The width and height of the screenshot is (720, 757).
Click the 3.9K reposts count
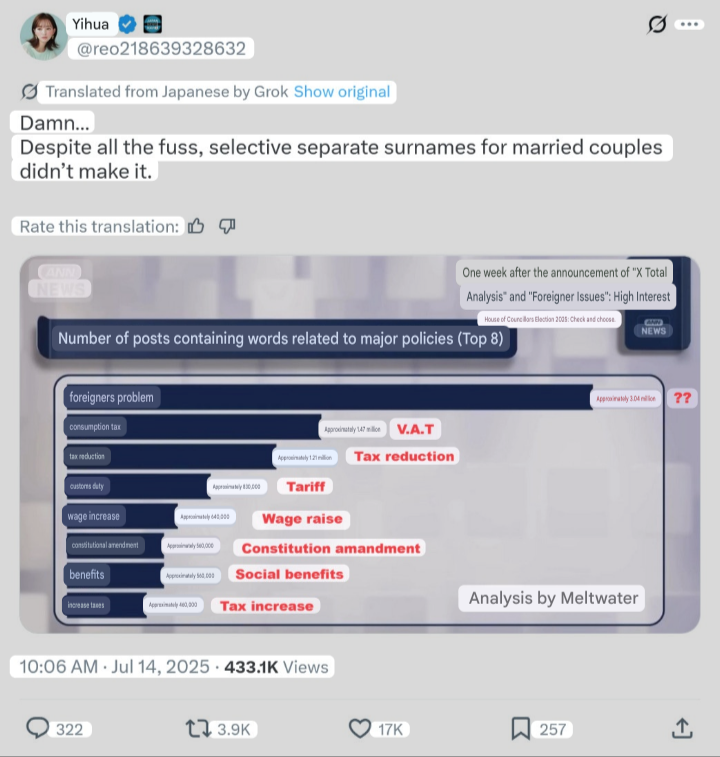[x=234, y=729]
